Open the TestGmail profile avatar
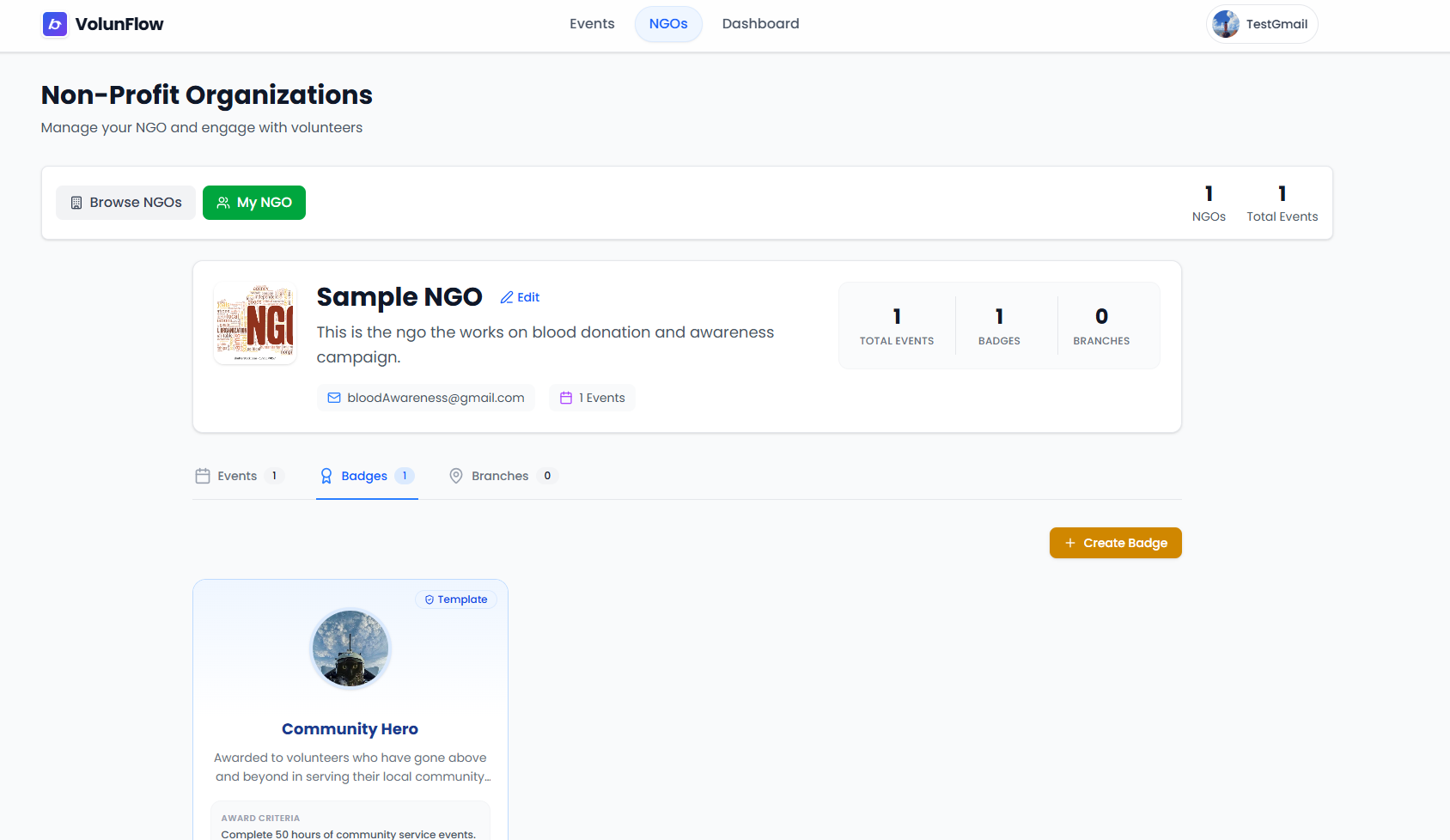Screen dimensions: 1450x840 click(1226, 24)
